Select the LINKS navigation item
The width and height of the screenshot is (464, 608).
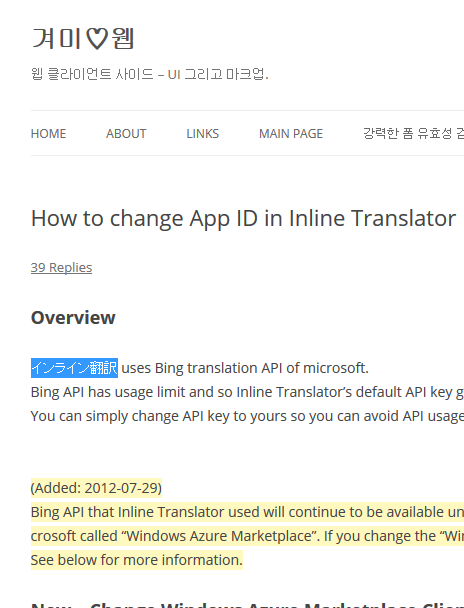[202, 133]
